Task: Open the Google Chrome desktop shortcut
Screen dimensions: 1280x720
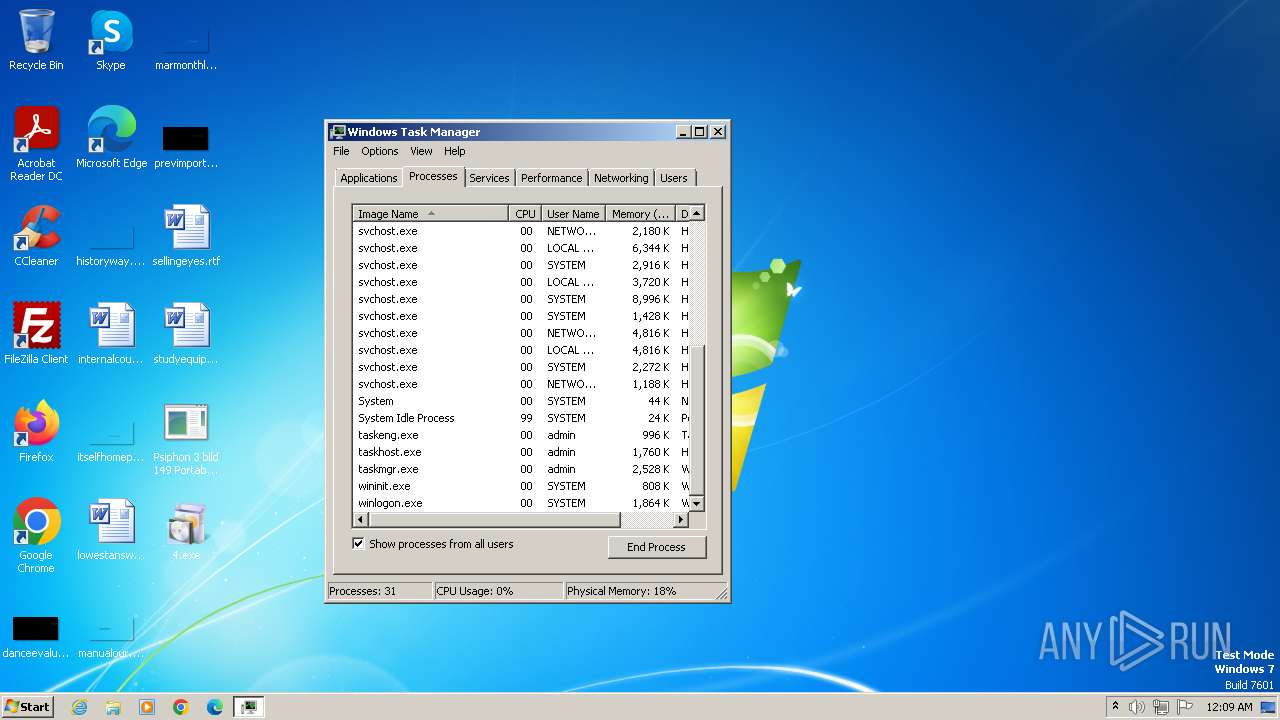Action: click(36, 536)
